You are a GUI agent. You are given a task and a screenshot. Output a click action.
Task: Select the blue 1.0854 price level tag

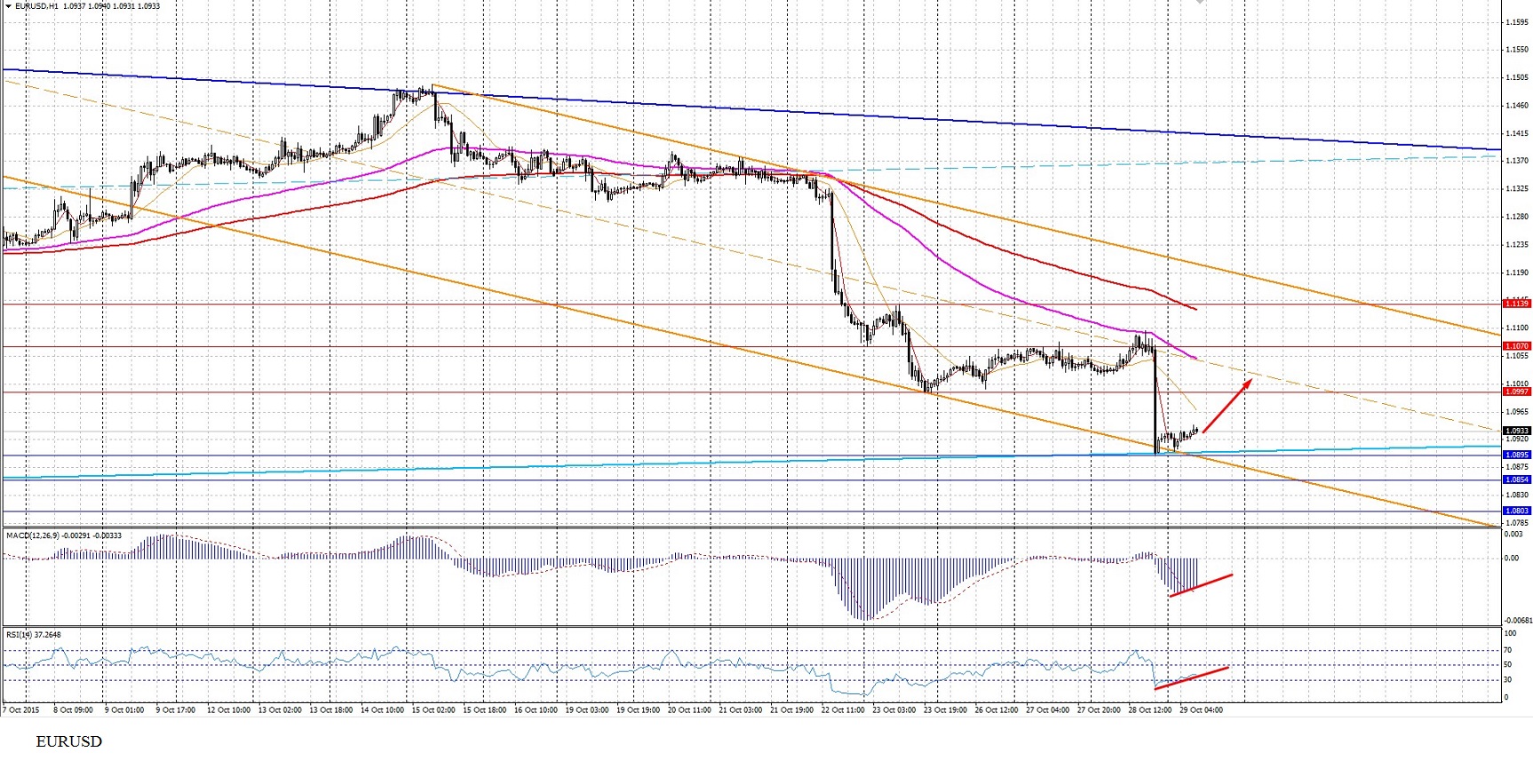point(1516,479)
